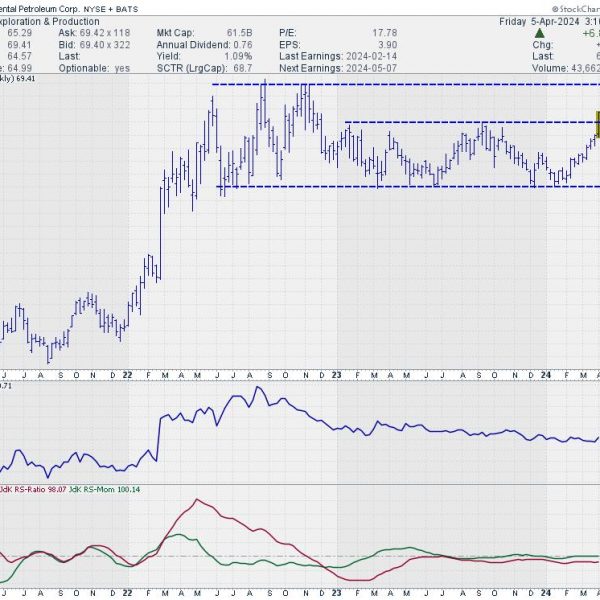This screenshot has height=600, width=600.
Task: Click the 'Last Earnings: 2024-02-14' text
Action: click(x=338, y=56)
